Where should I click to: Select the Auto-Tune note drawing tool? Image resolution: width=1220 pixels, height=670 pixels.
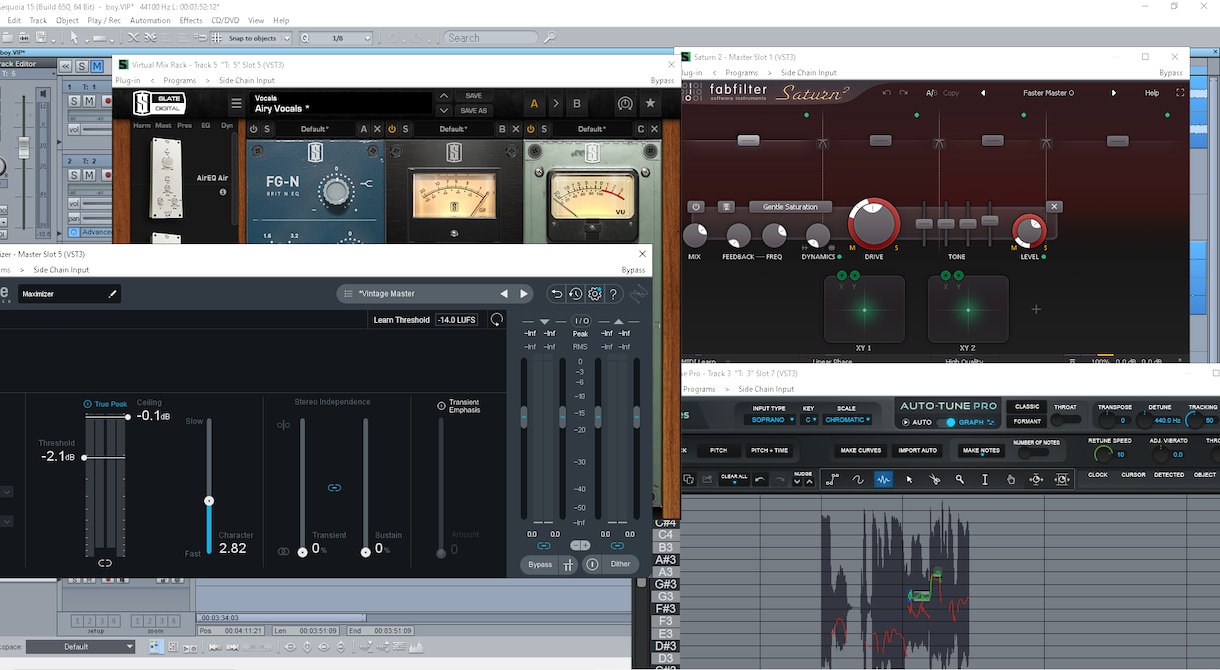click(883, 480)
